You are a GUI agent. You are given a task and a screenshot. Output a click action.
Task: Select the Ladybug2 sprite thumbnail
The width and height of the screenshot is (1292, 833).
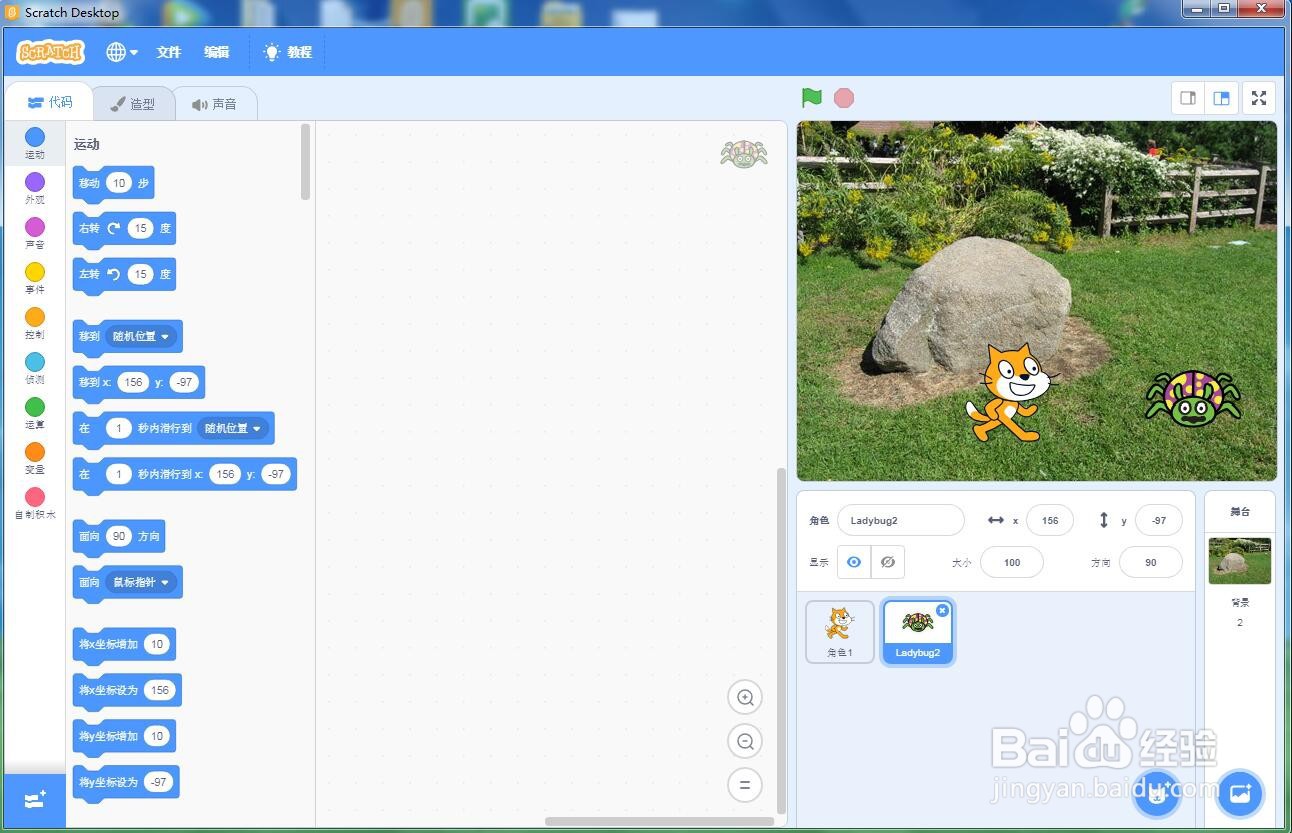(x=918, y=632)
